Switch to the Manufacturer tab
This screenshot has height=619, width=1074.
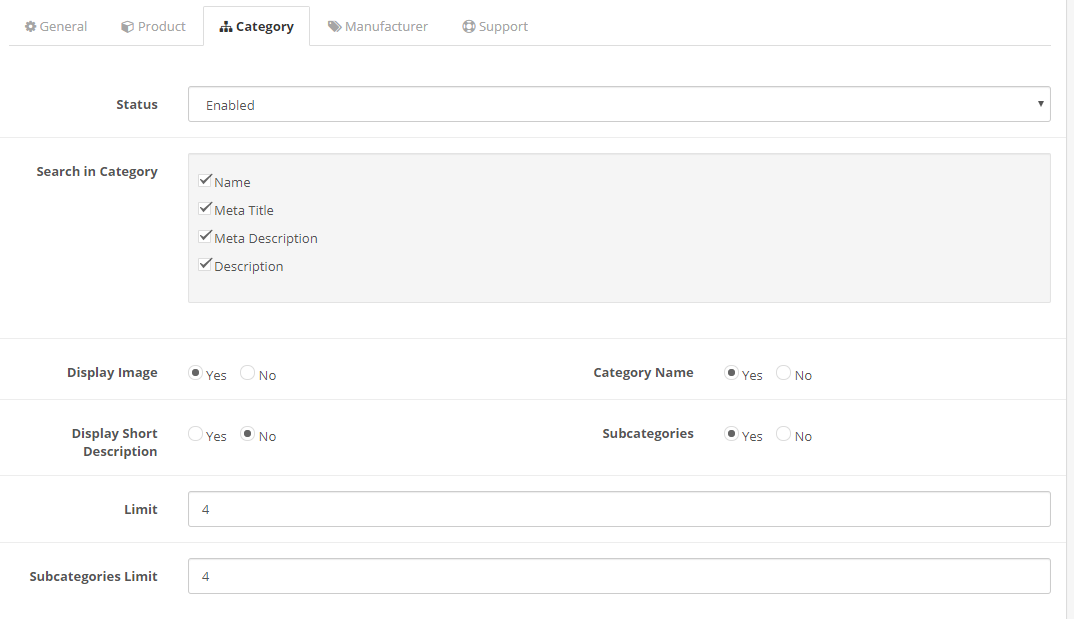378,27
